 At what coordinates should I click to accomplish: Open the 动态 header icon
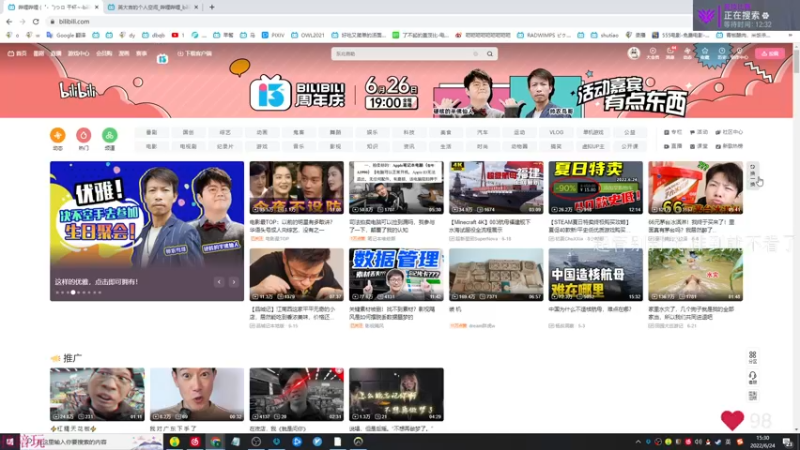tap(687, 53)
